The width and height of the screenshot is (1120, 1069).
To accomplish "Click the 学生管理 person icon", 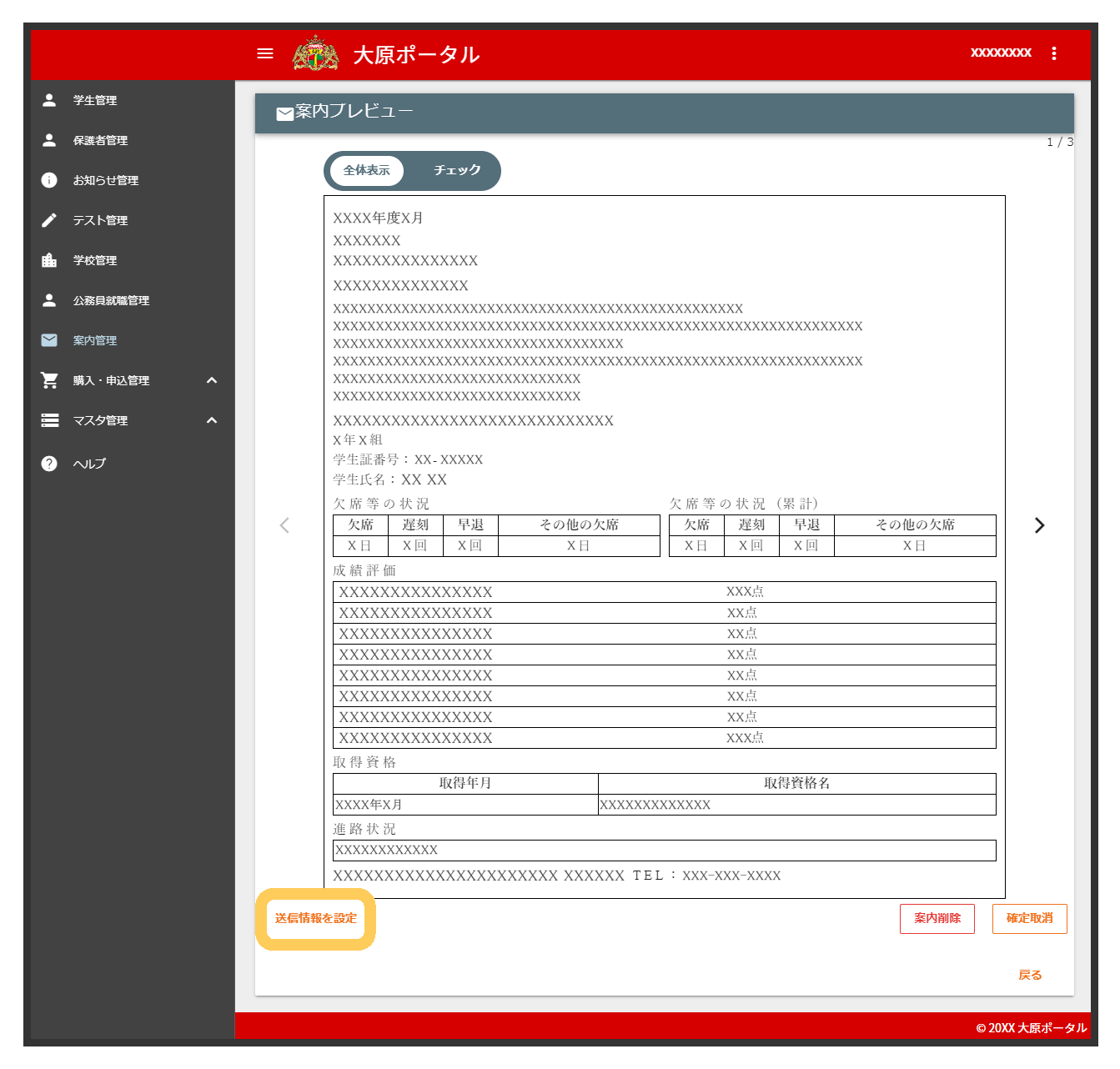I will [49, 100].
